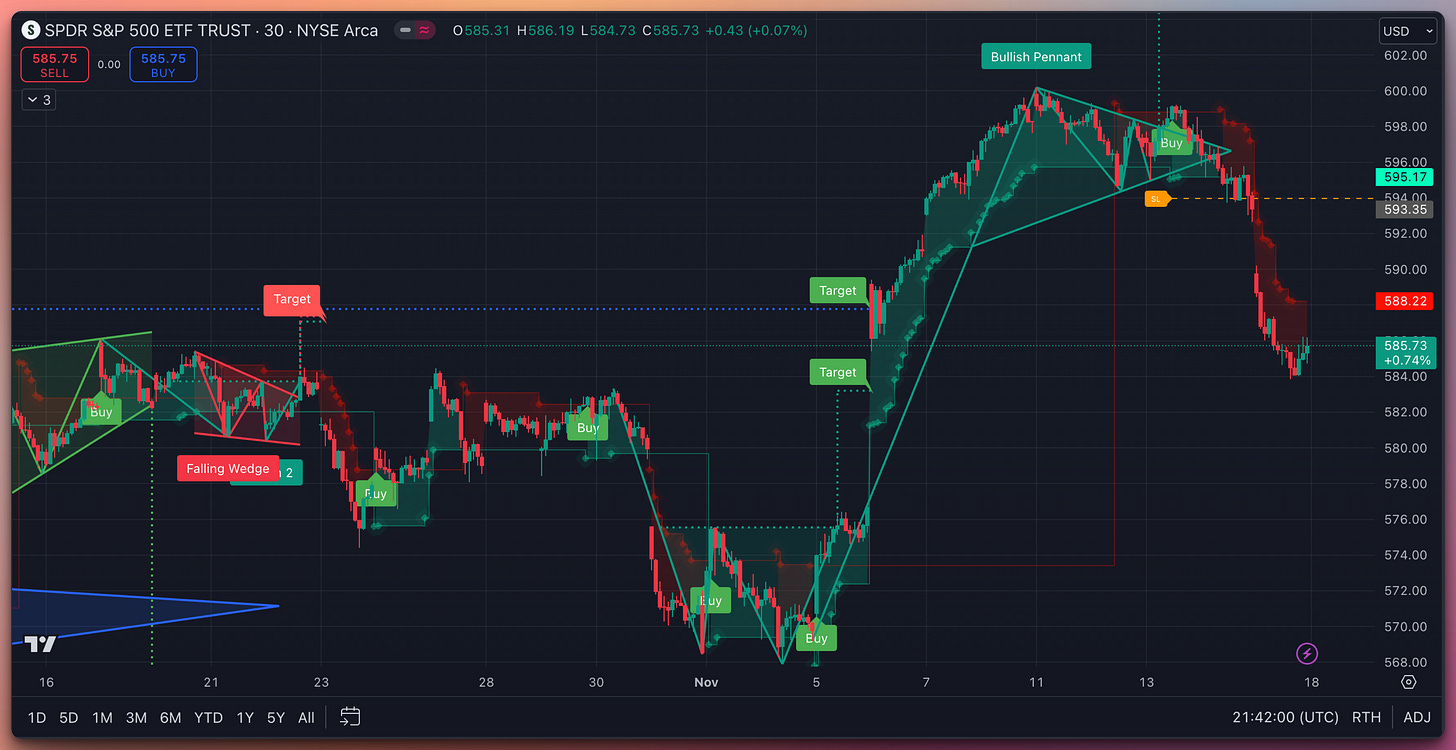Click the Buy signal near date 30
This screenshot has height=750, width=1456.
pyautogui.click(x=588, y=427)
